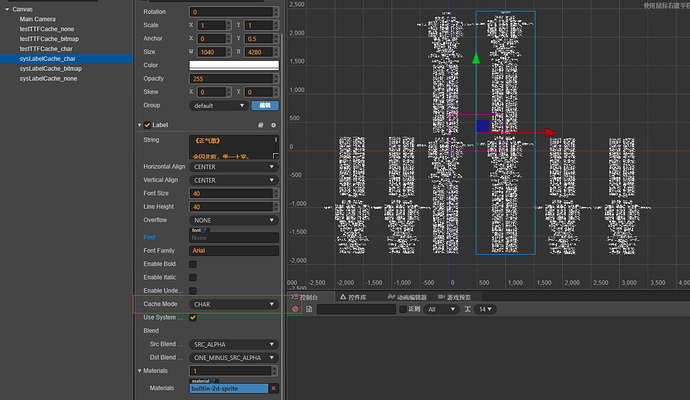
Task: Click the console log file icon
Action: [x=308, y=310]
